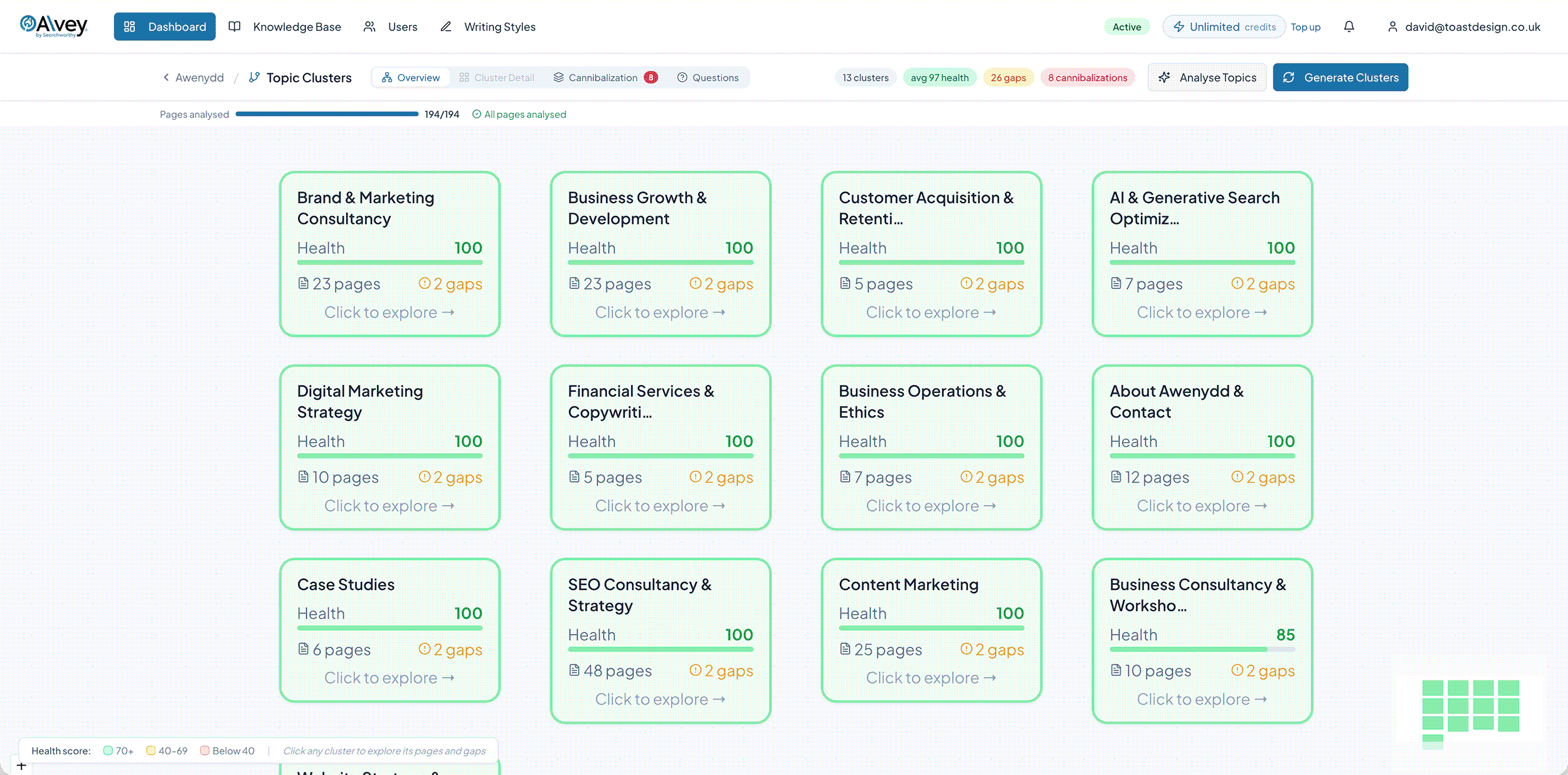The width and height of the screenshot is (1568, 775).
Task: Click the lightning bolt credits icon
Action: (x=1179, y=26)
